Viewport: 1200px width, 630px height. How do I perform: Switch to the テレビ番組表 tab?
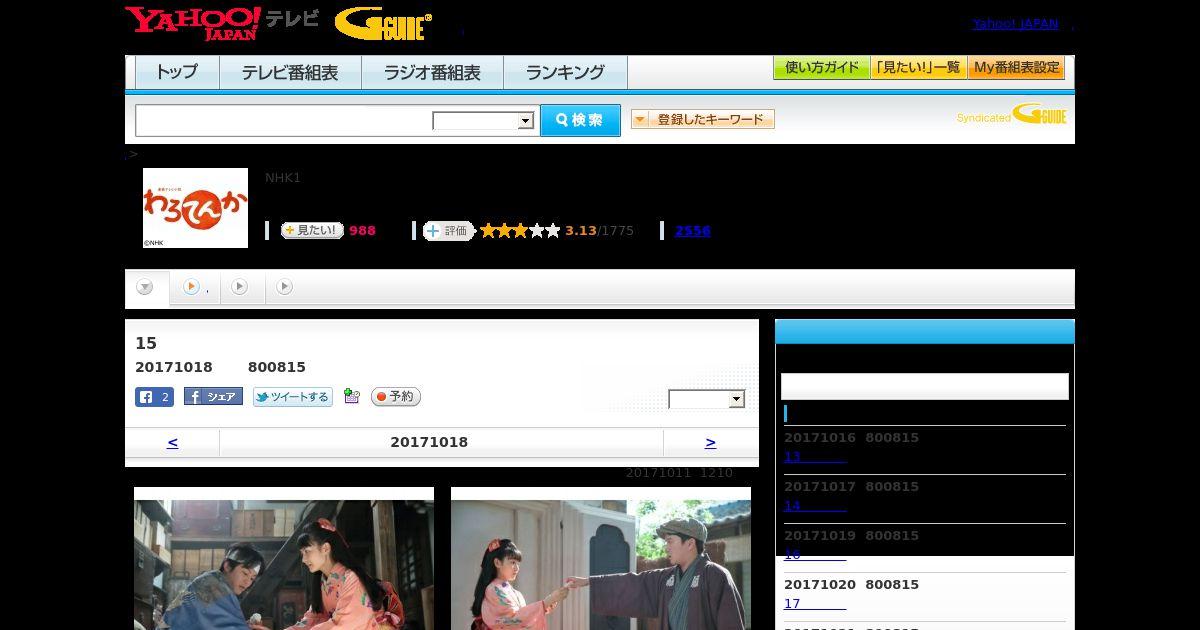pos(290,72)
